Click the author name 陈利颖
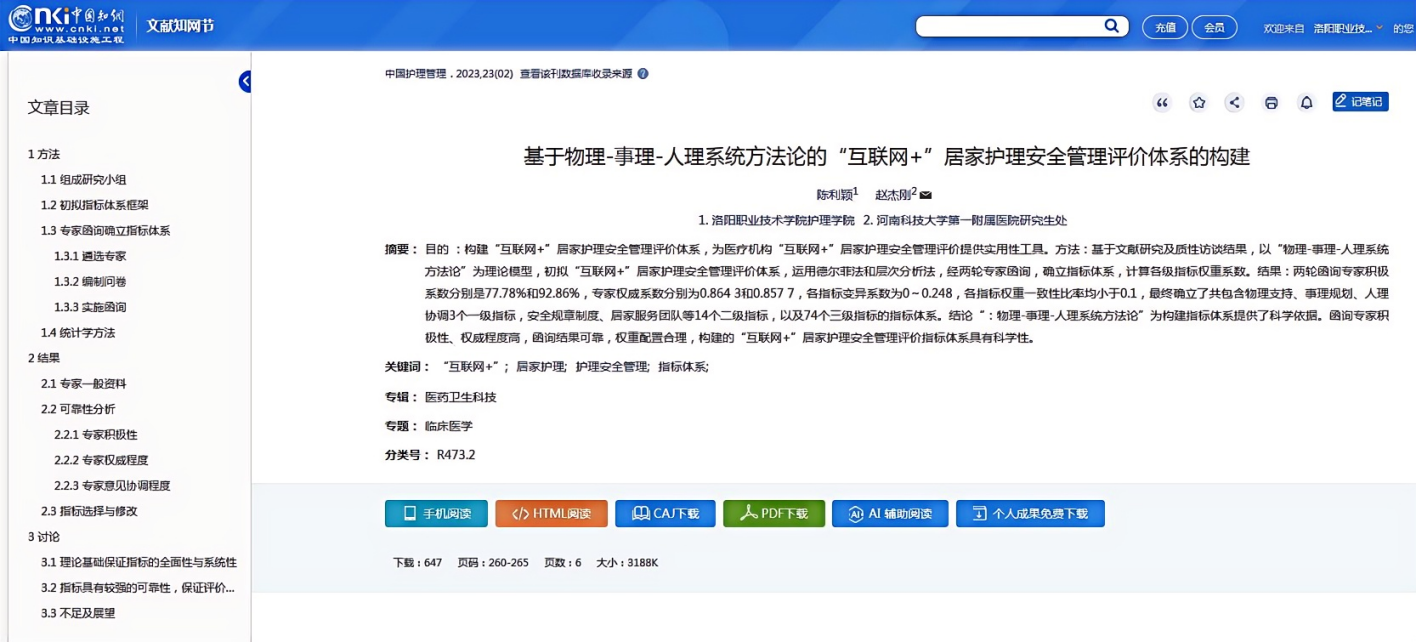Viewport: 1416px width, 642px height. coord(834,195)
